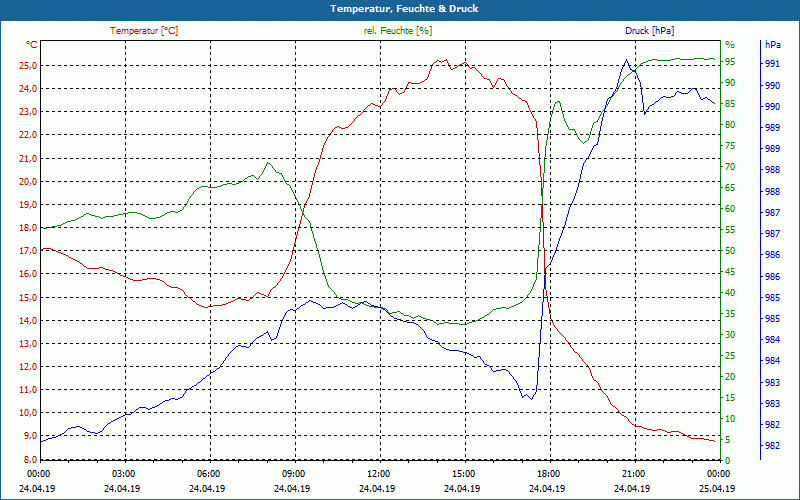
Task: Click the "09:00" time axis label
Action: pos(293,474)
